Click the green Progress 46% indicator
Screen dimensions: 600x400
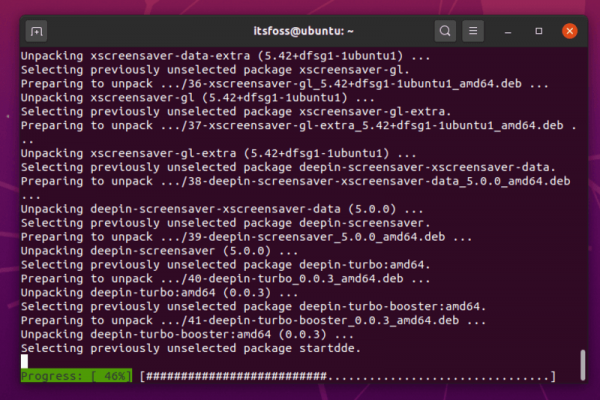tap(77, 376)
